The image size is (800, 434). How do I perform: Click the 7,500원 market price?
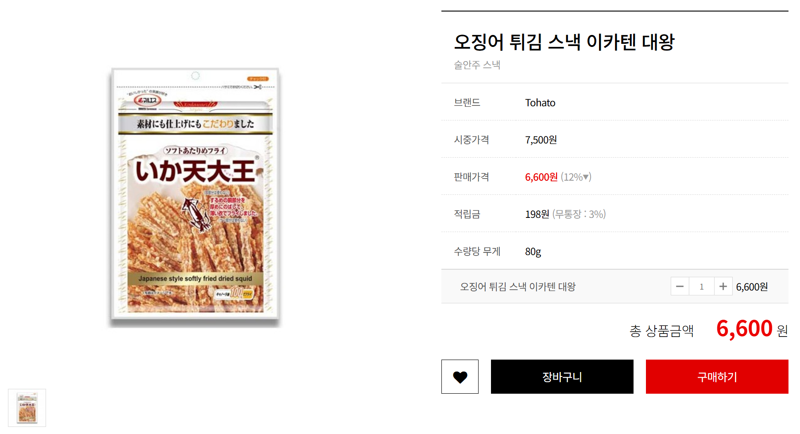(x=541, y=140)
